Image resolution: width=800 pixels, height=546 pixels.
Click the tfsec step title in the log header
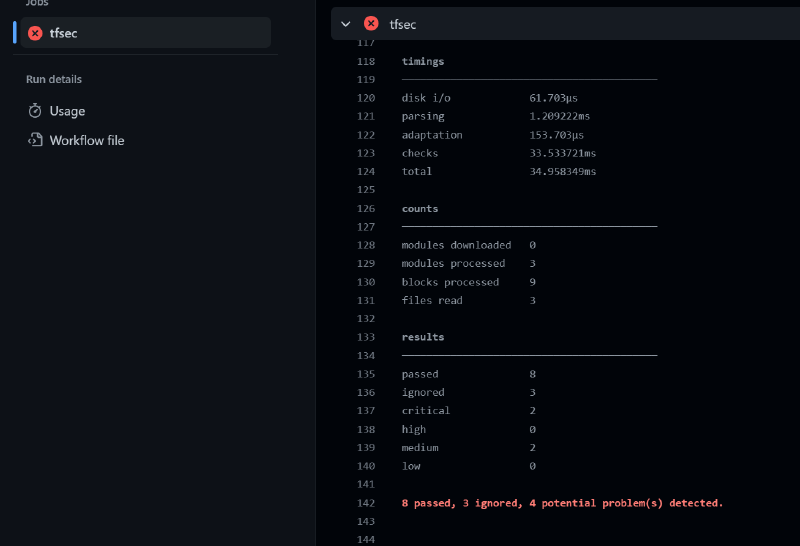403,24
